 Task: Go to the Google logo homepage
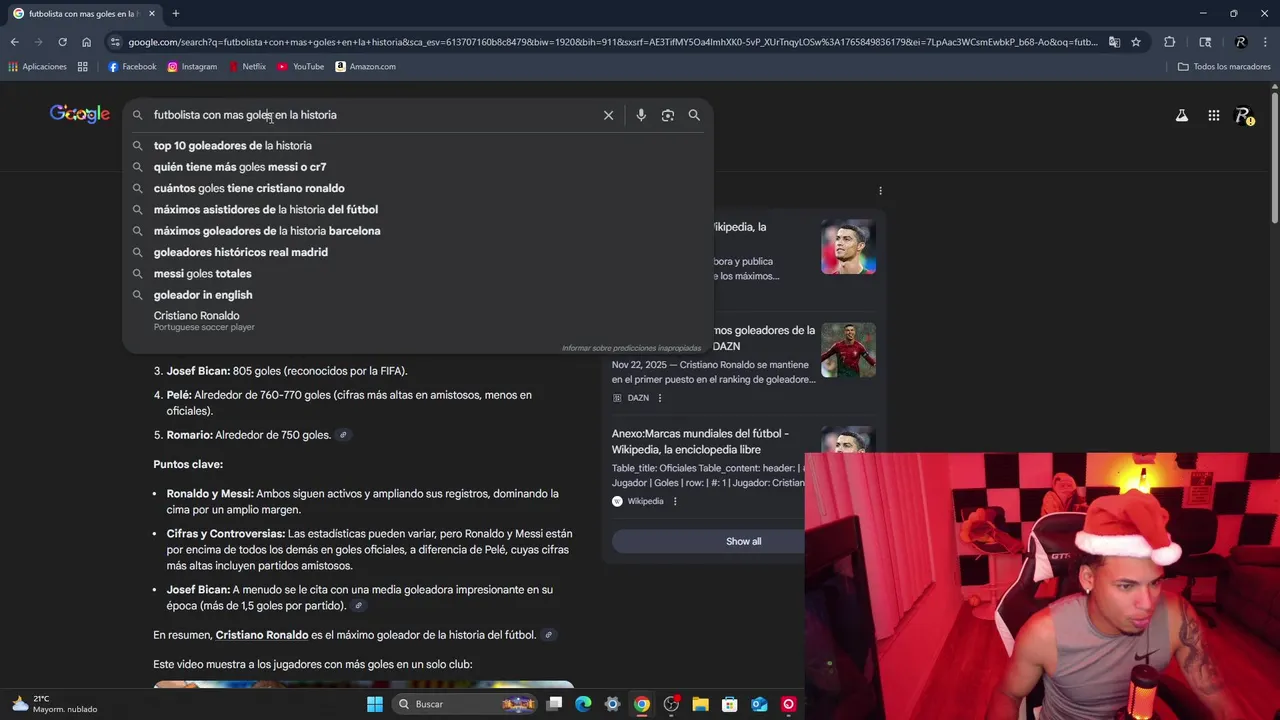(80, 114)
